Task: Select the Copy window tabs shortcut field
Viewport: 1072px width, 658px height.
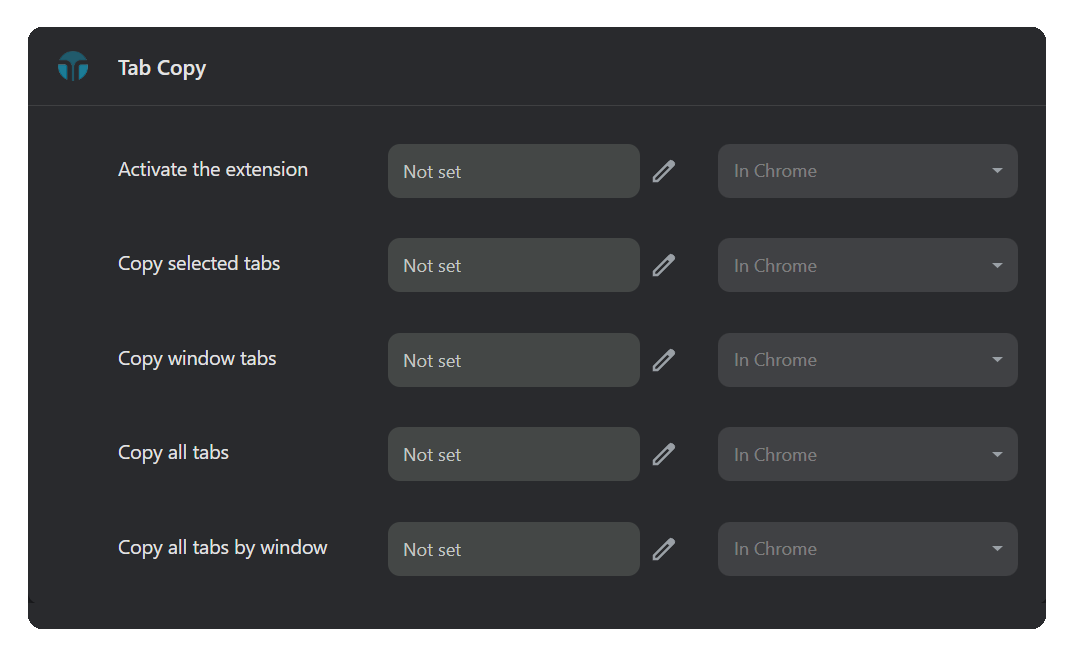Action: 513,360
